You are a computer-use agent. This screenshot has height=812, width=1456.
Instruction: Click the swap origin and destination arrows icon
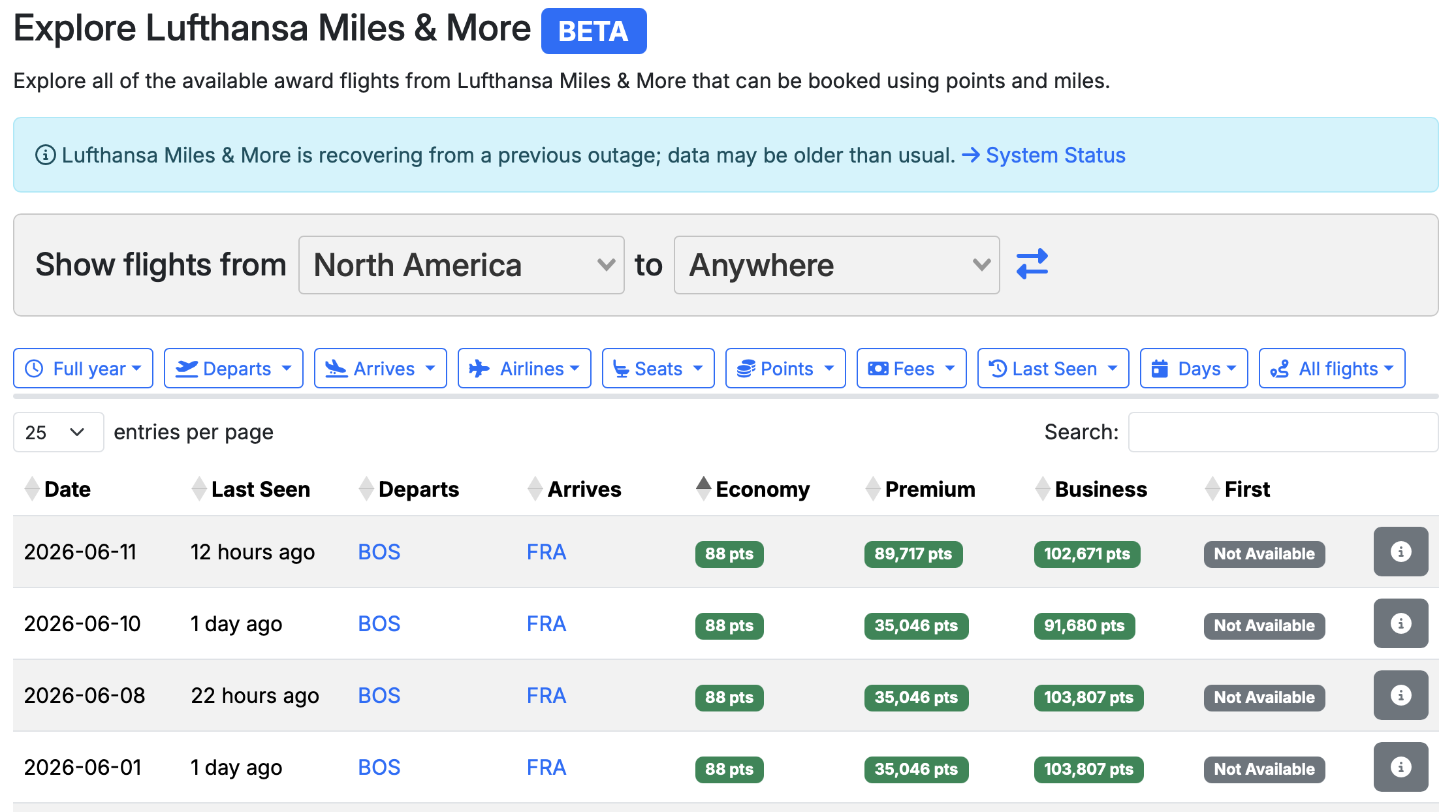click(1032, 264)
